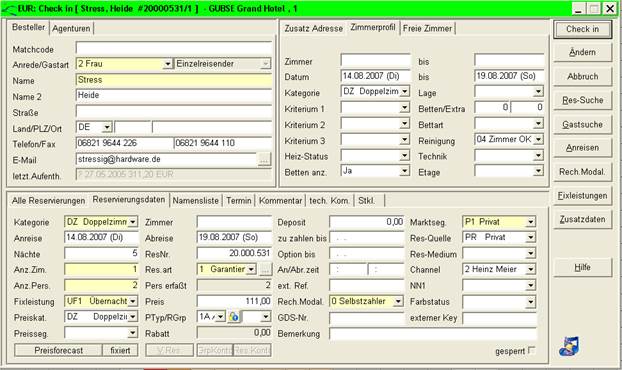The height and width of the screenshot is (370, 622).
Task: Click the Abbruch button
Action: pyautogui.click(x=582, y=76)
